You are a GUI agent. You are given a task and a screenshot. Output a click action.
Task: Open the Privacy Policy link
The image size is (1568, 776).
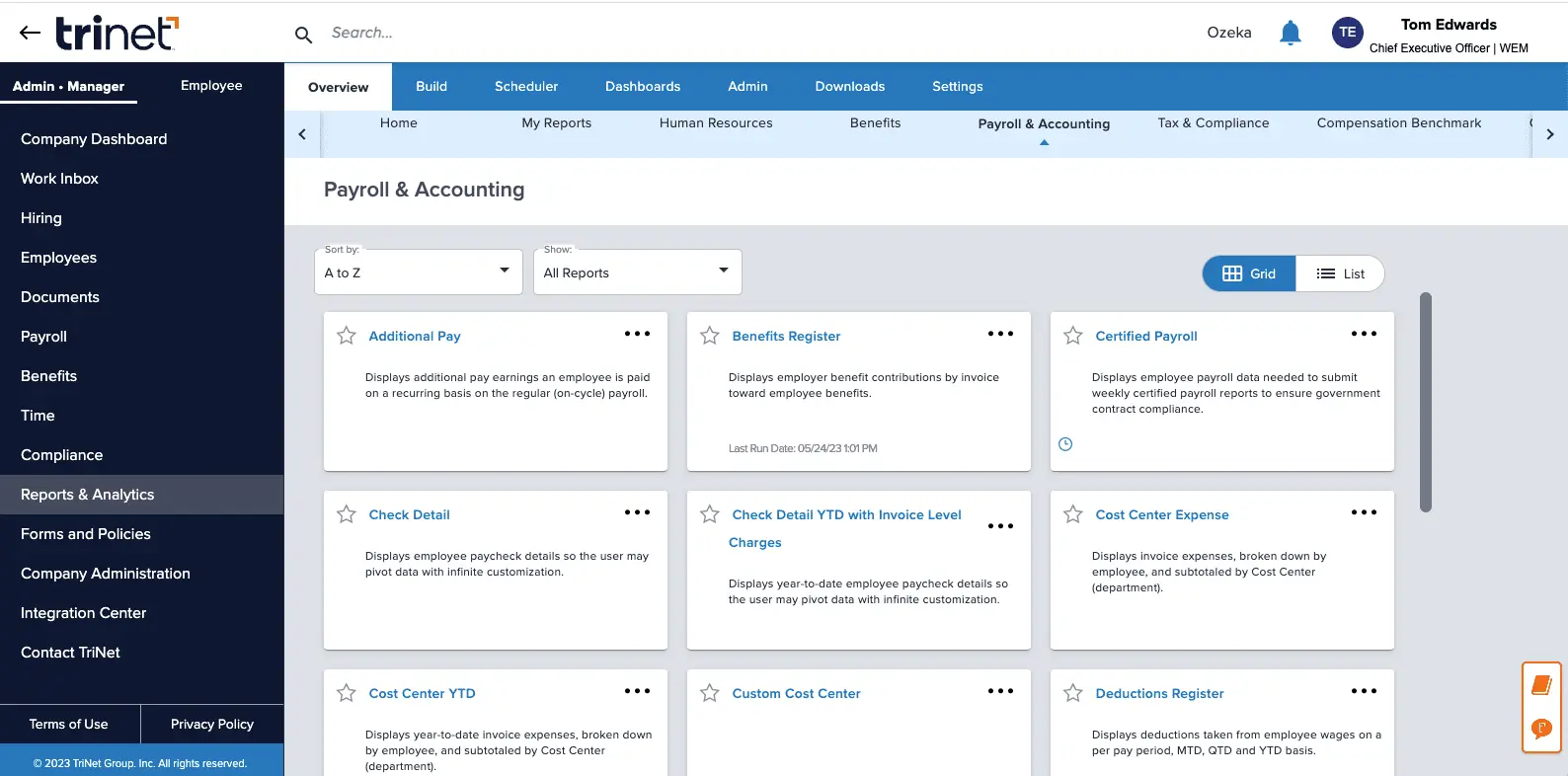coord(211,724)
